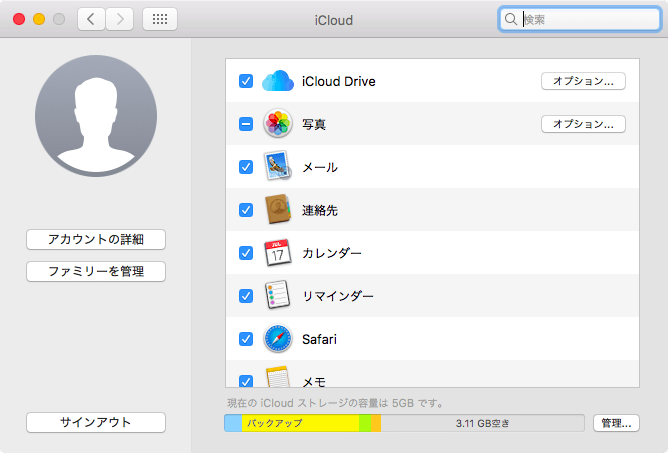This screenshot has width=668, height=453.
Task: Select the Safari label text
Action: coord(320,339)
